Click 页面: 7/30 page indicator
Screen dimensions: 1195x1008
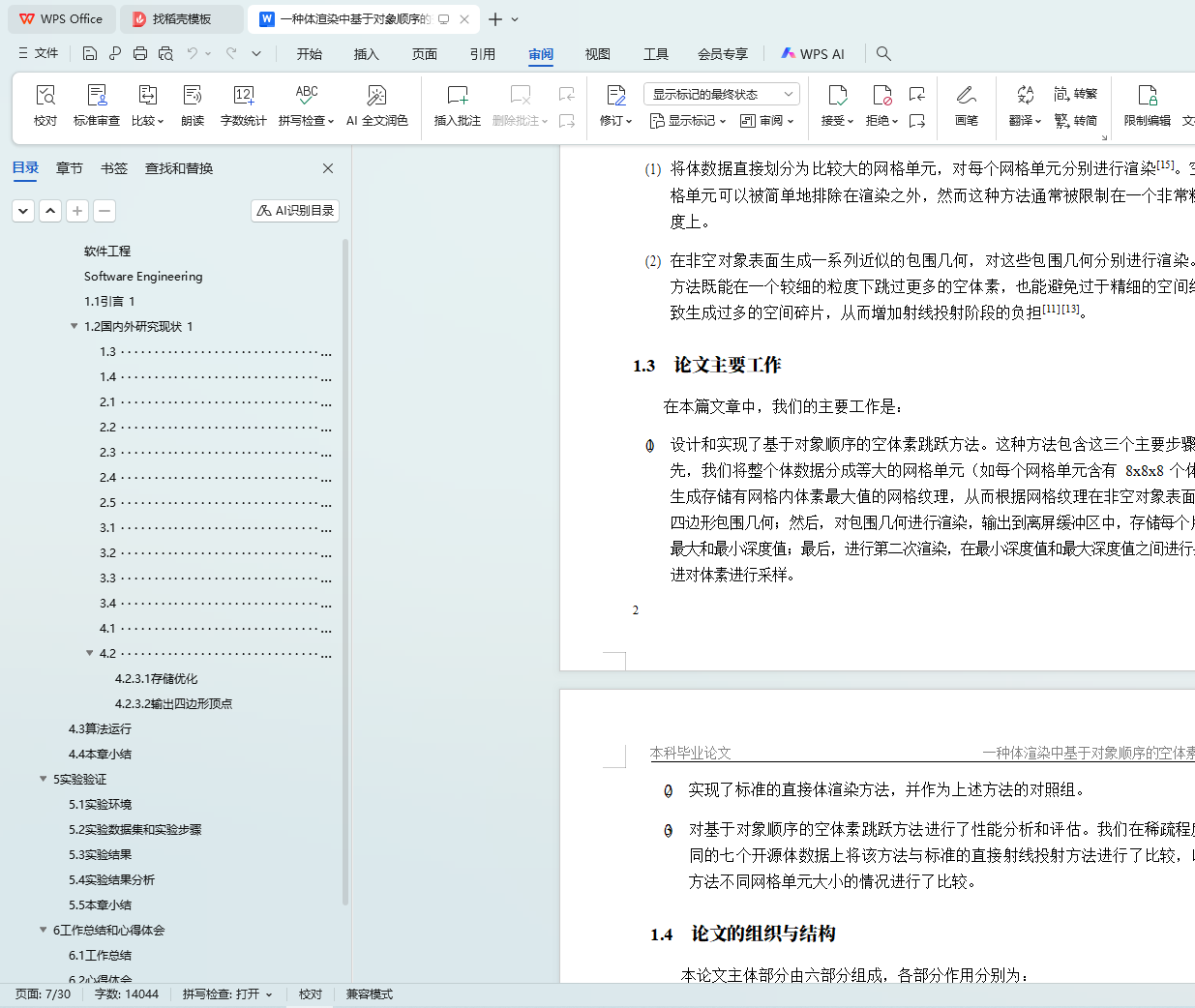43,994
